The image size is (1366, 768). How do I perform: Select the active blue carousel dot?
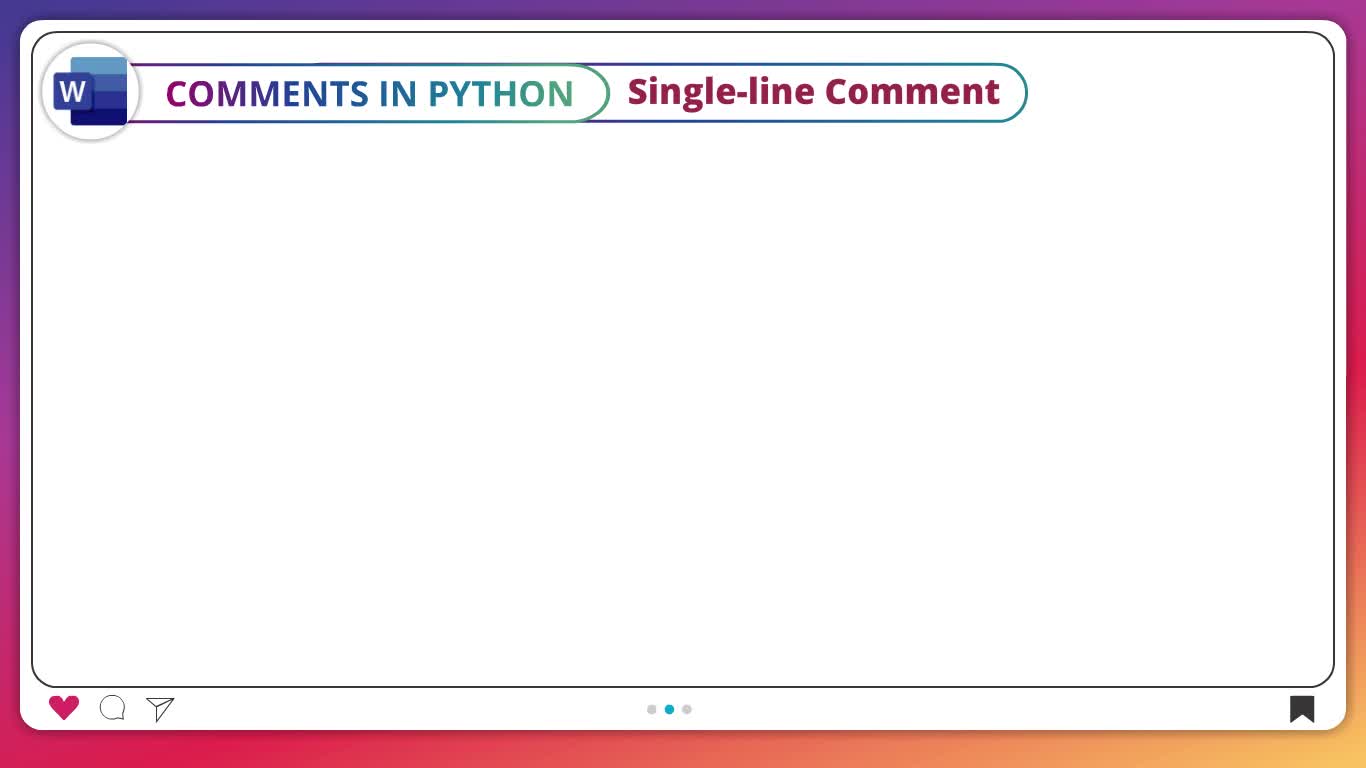[669, 709]
